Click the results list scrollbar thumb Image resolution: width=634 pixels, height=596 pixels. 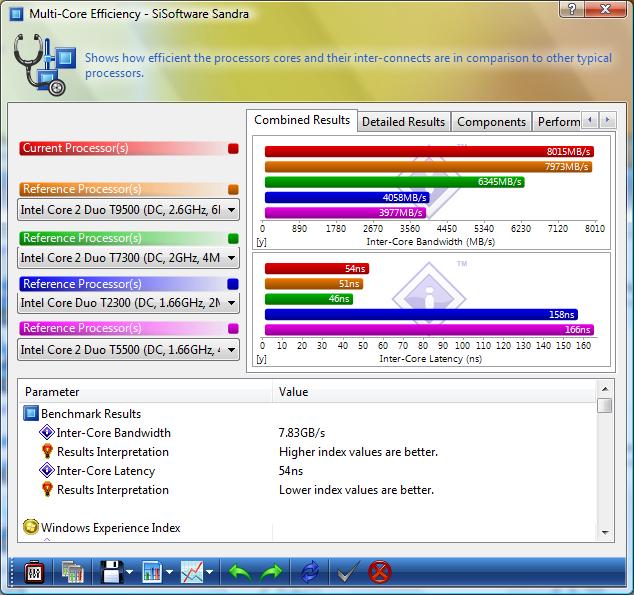point(605,406)
